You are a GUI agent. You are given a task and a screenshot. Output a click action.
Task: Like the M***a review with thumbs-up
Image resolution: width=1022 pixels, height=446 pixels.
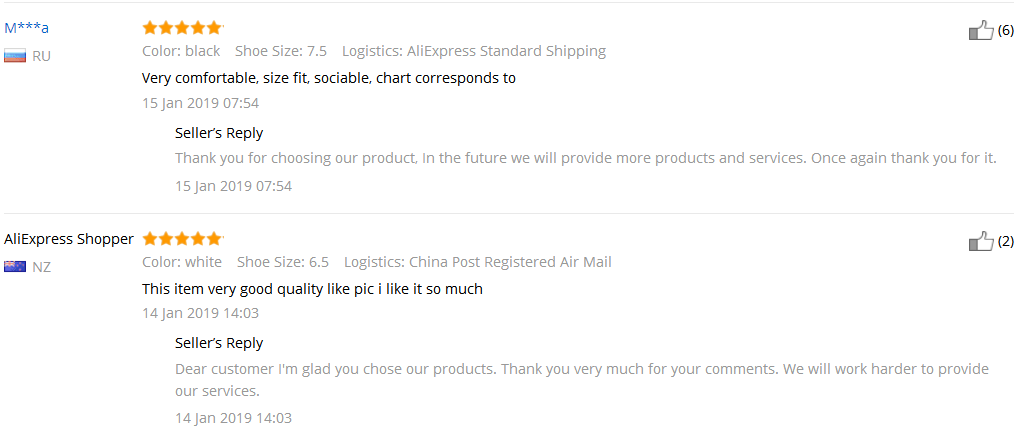(x=981, y=30)
